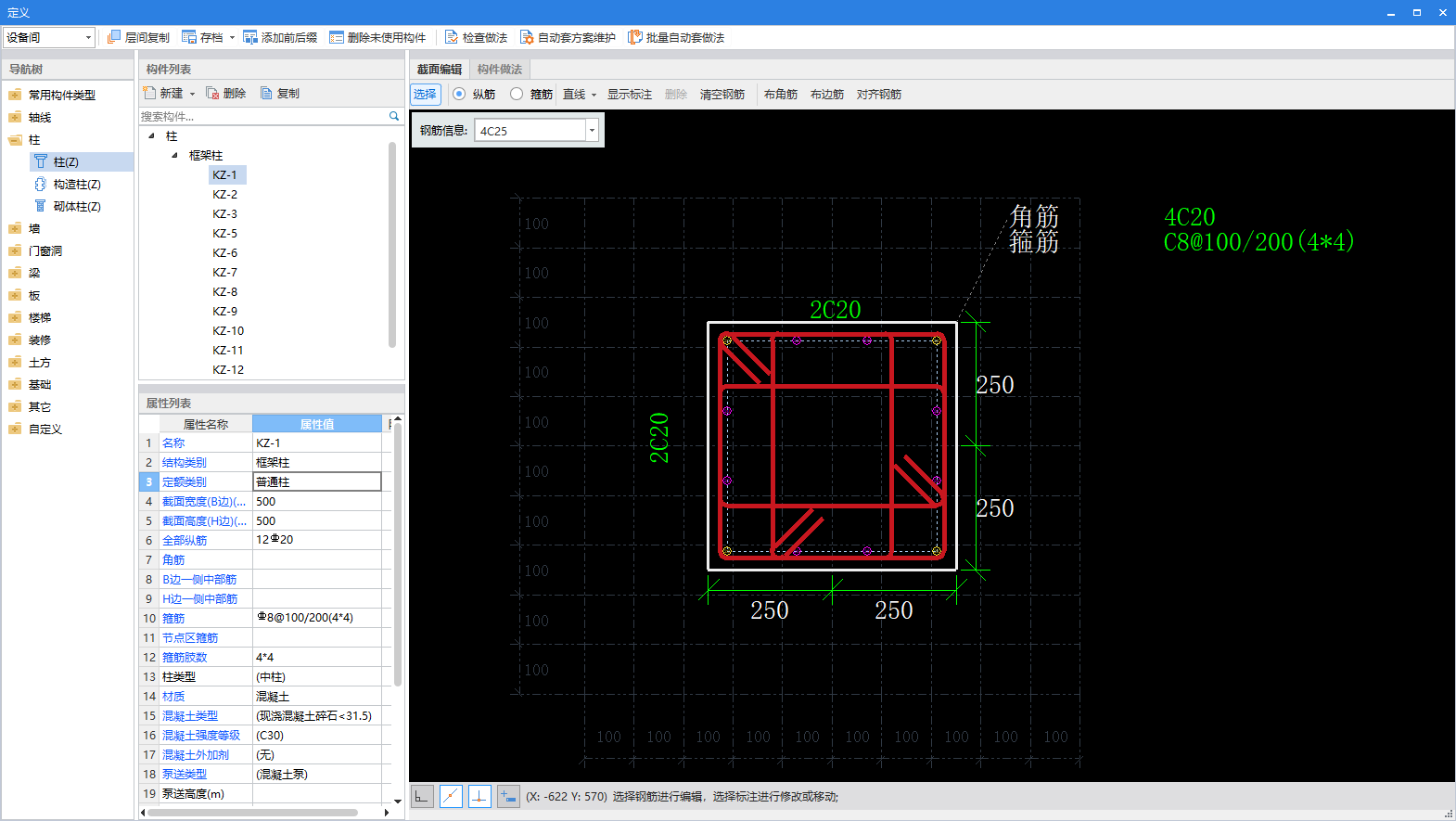
Task: Collapse the 框架柱 node
Action: coord(174,155)
